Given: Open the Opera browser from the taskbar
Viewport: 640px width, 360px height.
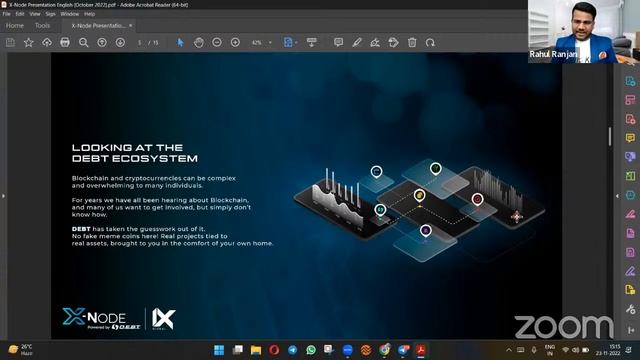Looking at the screenshot, I should pos(274,350).
